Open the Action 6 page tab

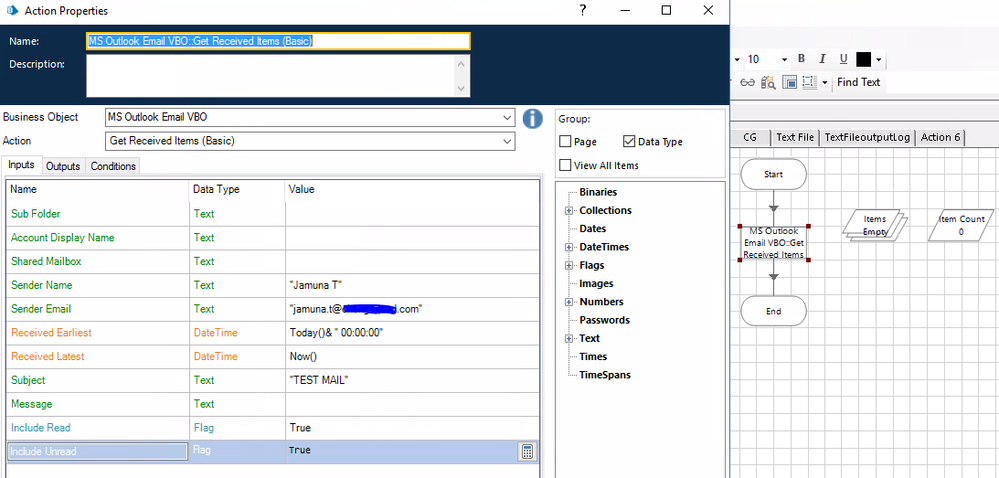(x=940, y=137)
